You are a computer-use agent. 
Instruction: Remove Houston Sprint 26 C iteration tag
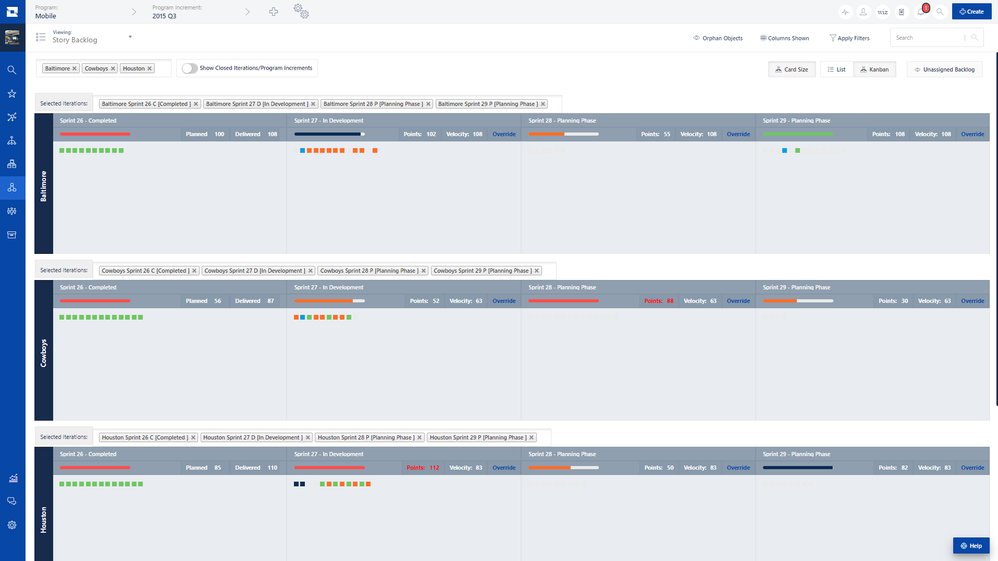[x=193, y=437]
